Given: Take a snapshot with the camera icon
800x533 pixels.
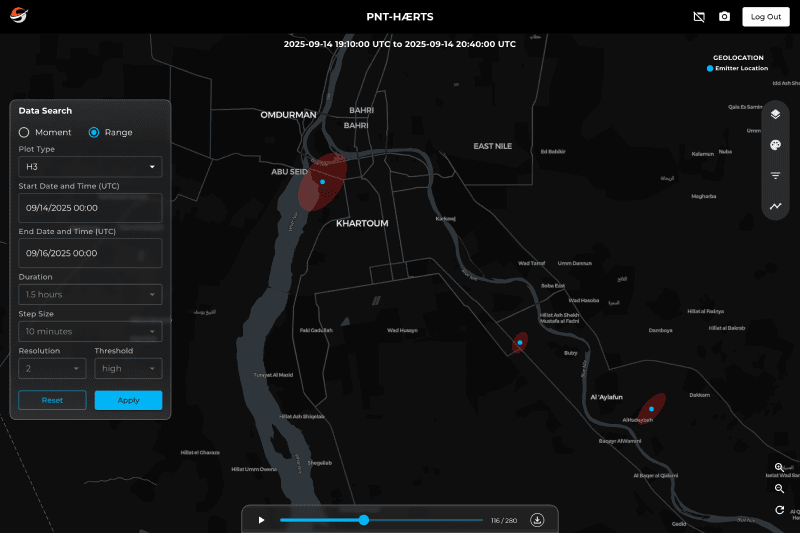Looking at the screenshot, I should pyautogui.click(x=724, y=17).
